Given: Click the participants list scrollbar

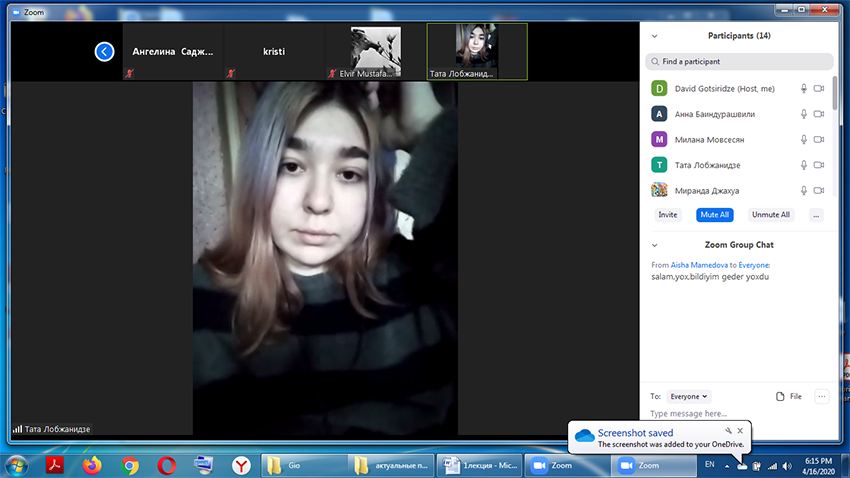Looking at the screenshot, I should [835, 130].
